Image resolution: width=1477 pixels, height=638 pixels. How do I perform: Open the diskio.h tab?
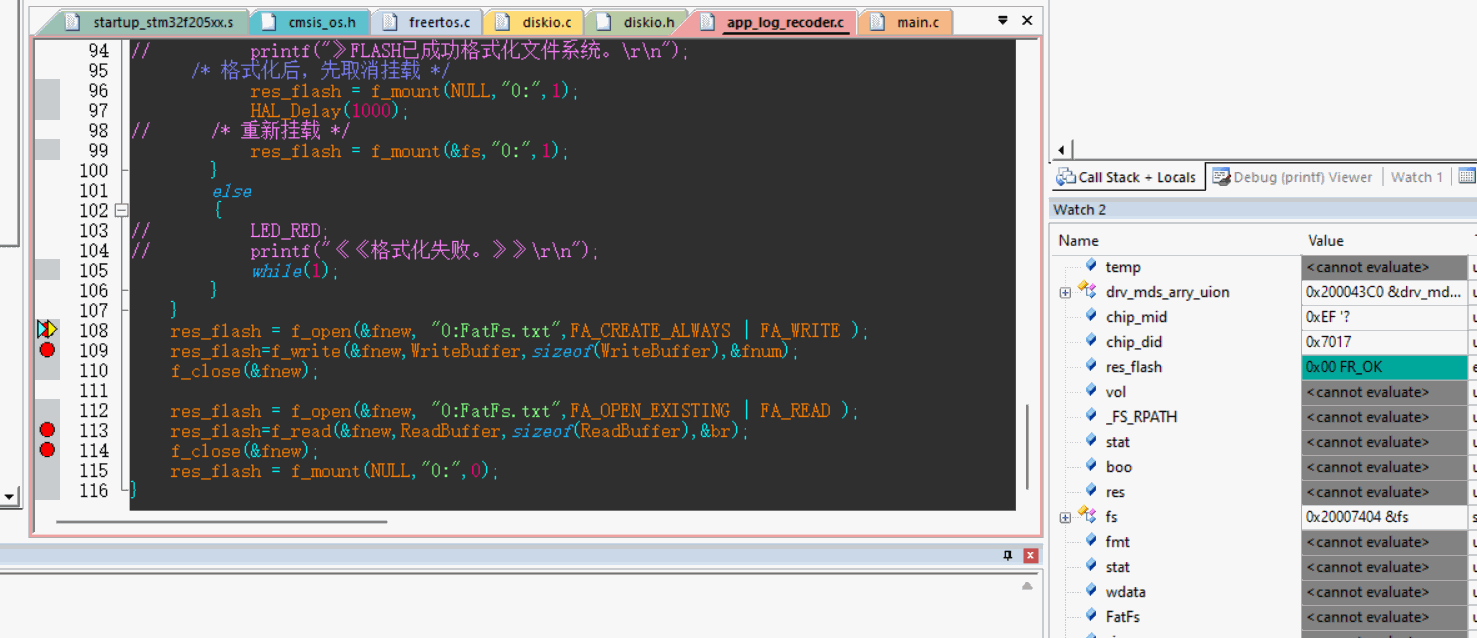coord(637,22)
